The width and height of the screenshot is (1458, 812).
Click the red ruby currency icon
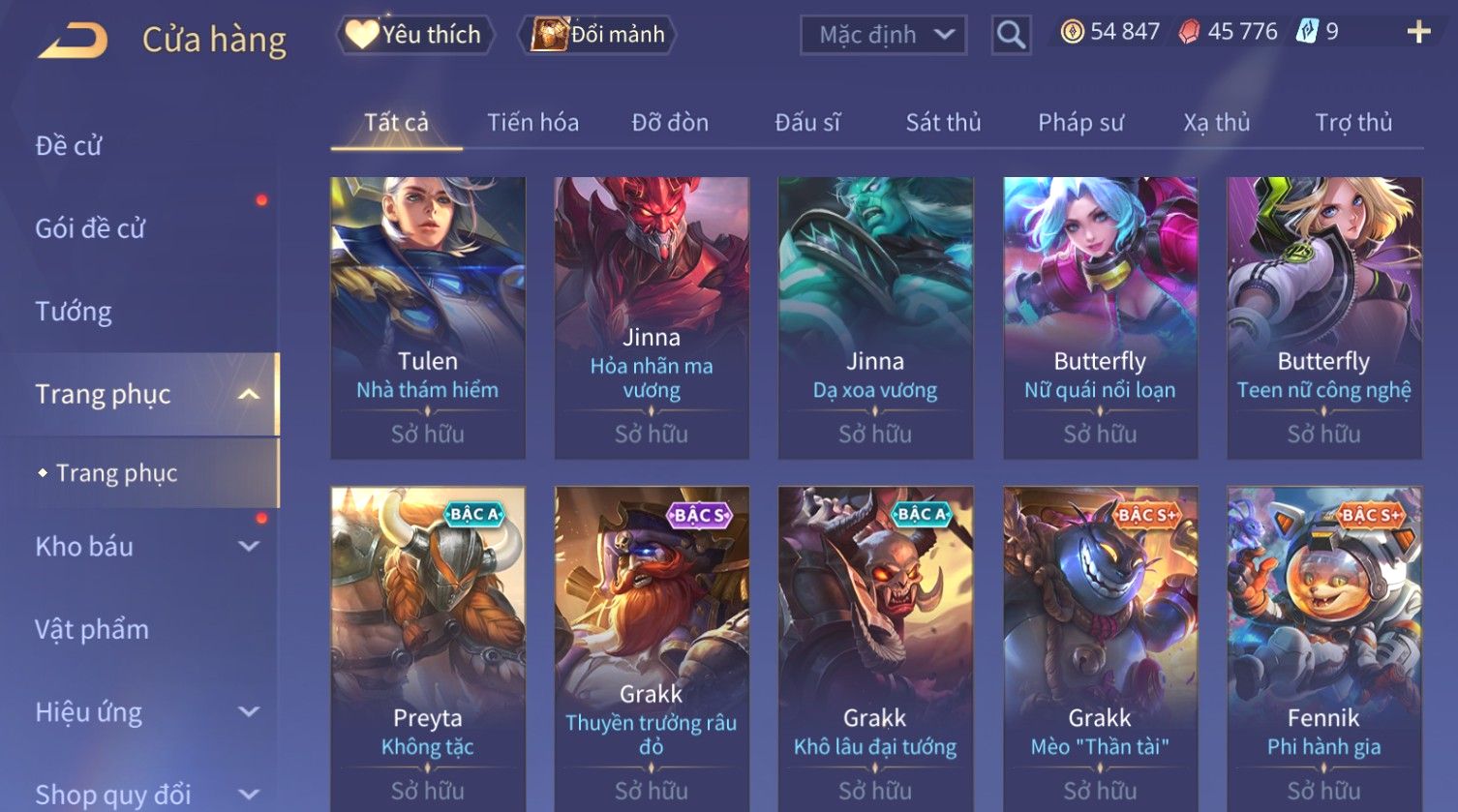pyautogui.click(x=1189, y=33)
